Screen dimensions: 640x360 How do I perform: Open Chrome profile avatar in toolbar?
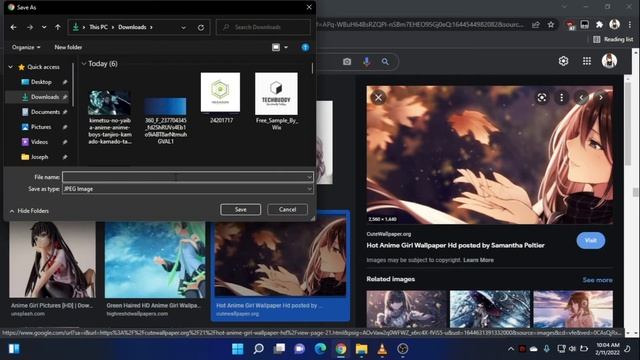pyautogui.click(x=614, y=24)
